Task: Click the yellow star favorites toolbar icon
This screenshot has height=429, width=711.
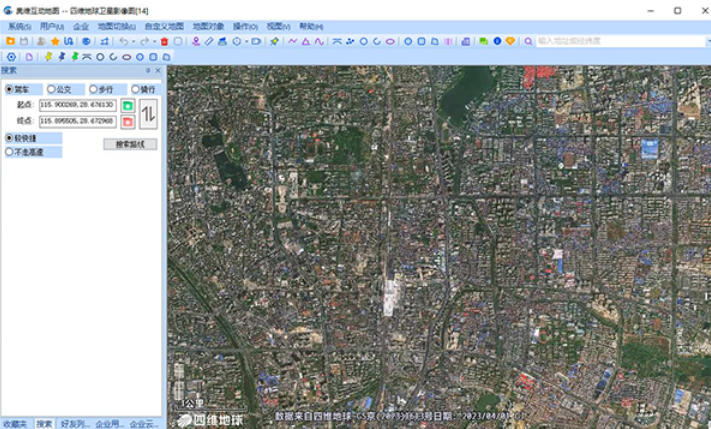Action: (x=55, y=42)
